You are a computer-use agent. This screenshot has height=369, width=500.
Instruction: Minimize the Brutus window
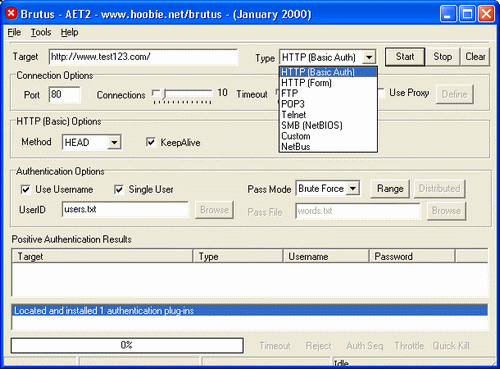448,14
